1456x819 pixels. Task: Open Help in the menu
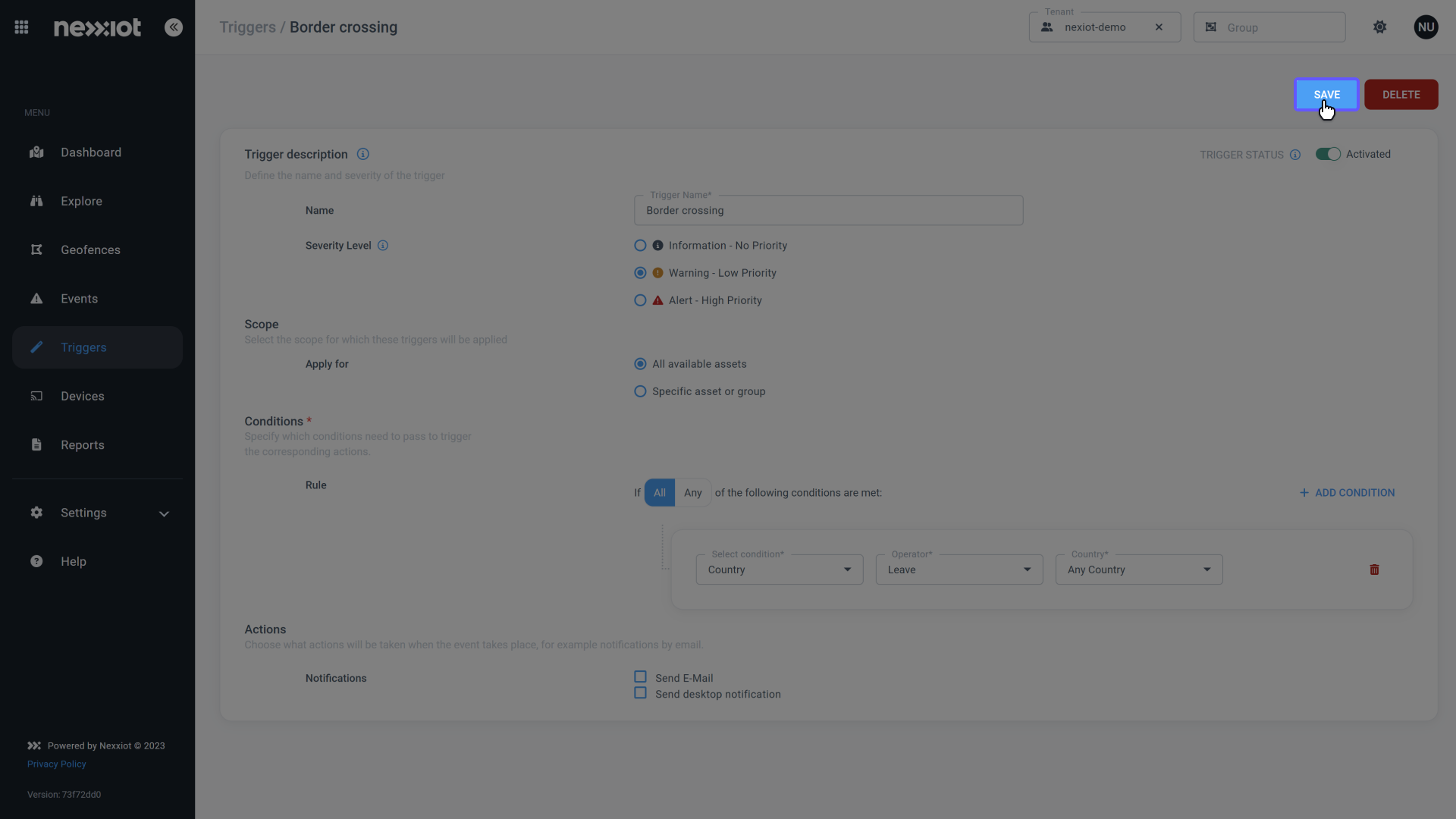[97, 561]
